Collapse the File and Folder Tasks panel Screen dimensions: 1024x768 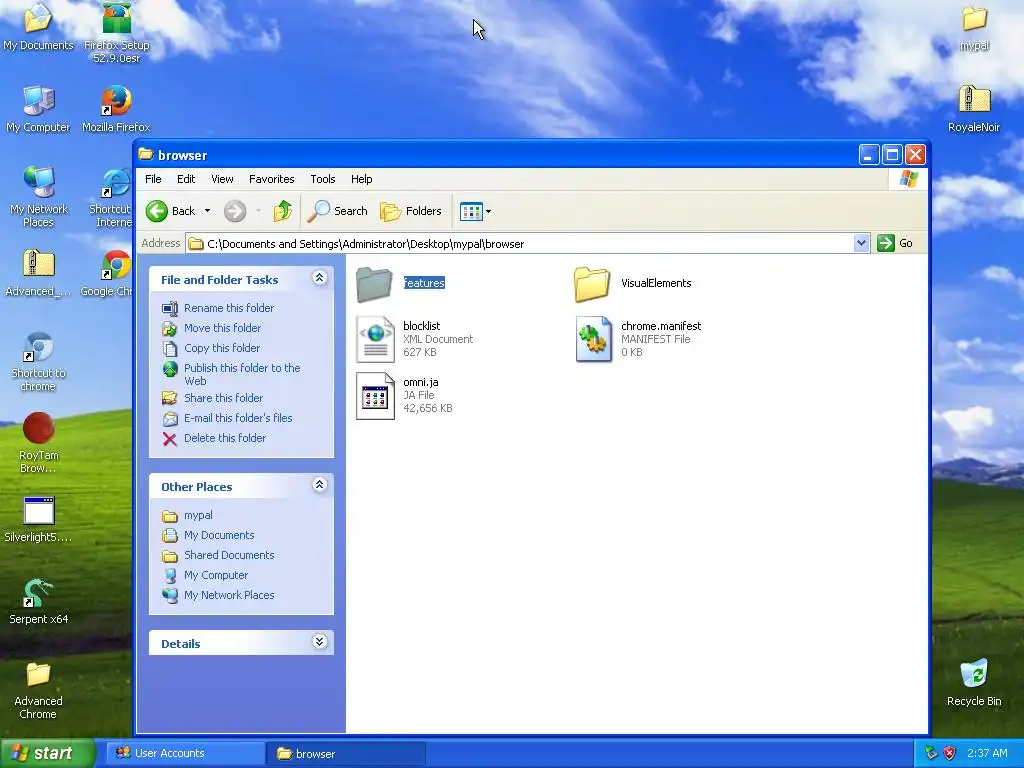point(319,278)
